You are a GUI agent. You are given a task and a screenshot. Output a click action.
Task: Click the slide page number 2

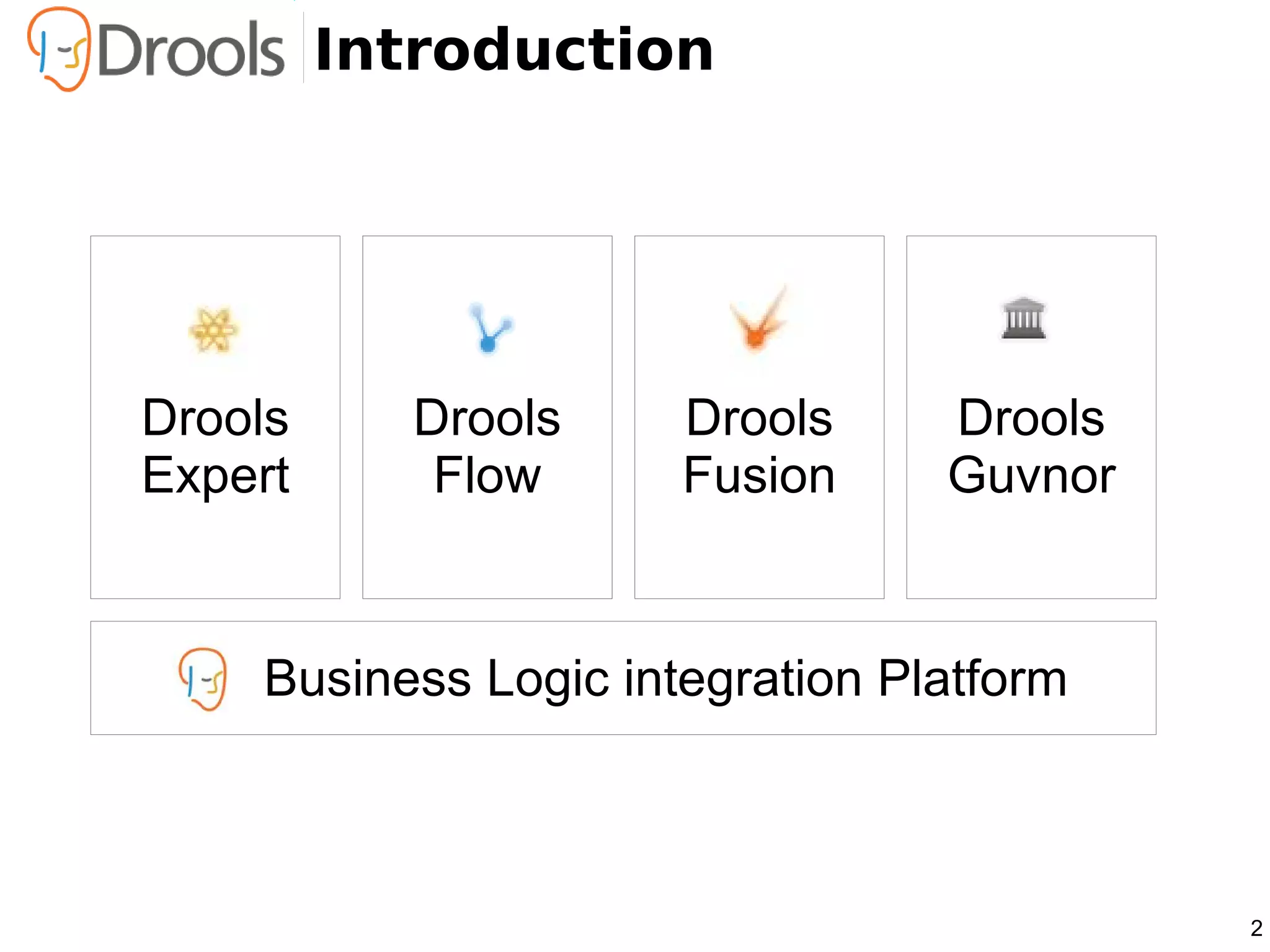pyautogui.click(x=1256, y=928)
